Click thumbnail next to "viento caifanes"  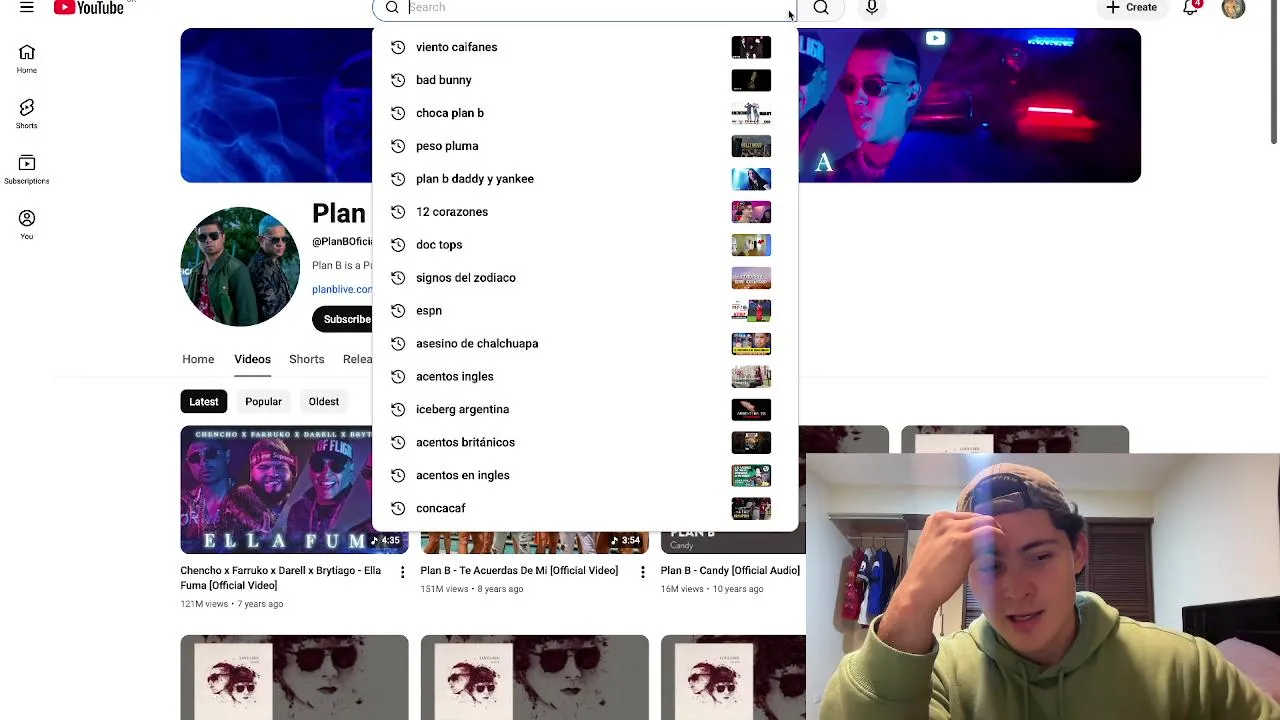click(751, 47)
